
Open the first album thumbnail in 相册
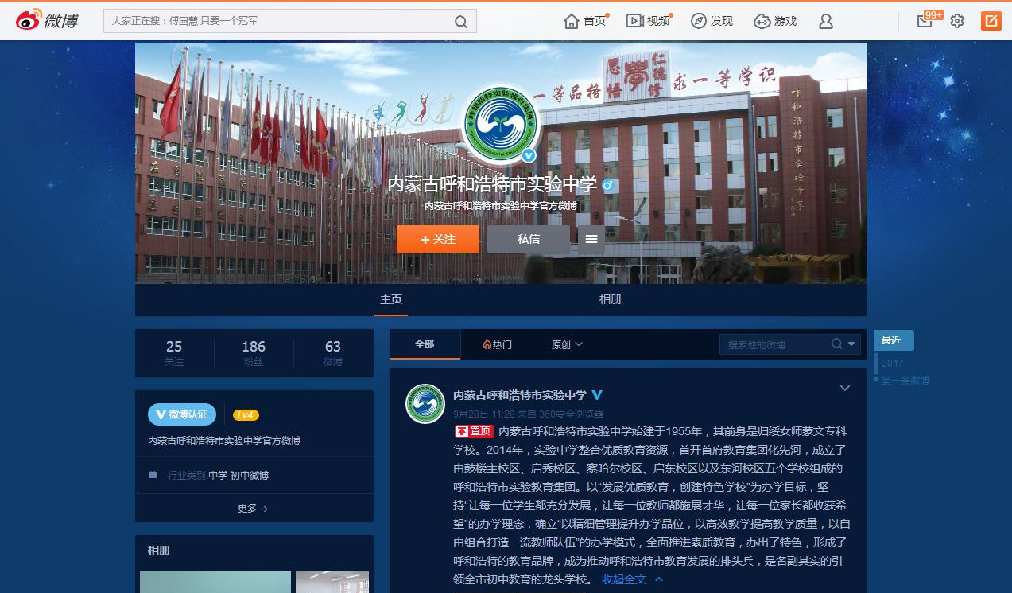tap(215, 582)
